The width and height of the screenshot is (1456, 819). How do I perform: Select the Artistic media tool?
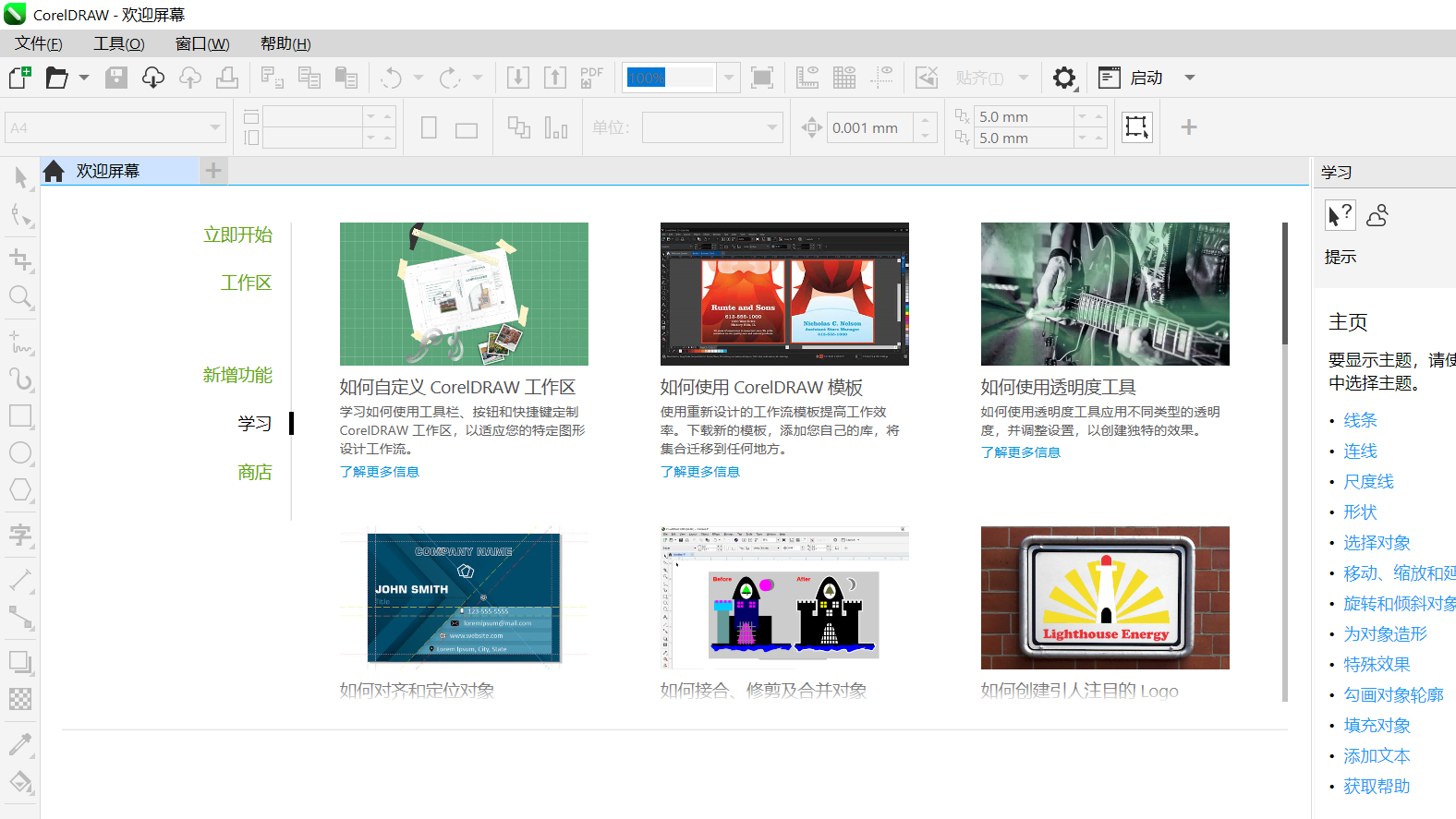tap(20, 379)
